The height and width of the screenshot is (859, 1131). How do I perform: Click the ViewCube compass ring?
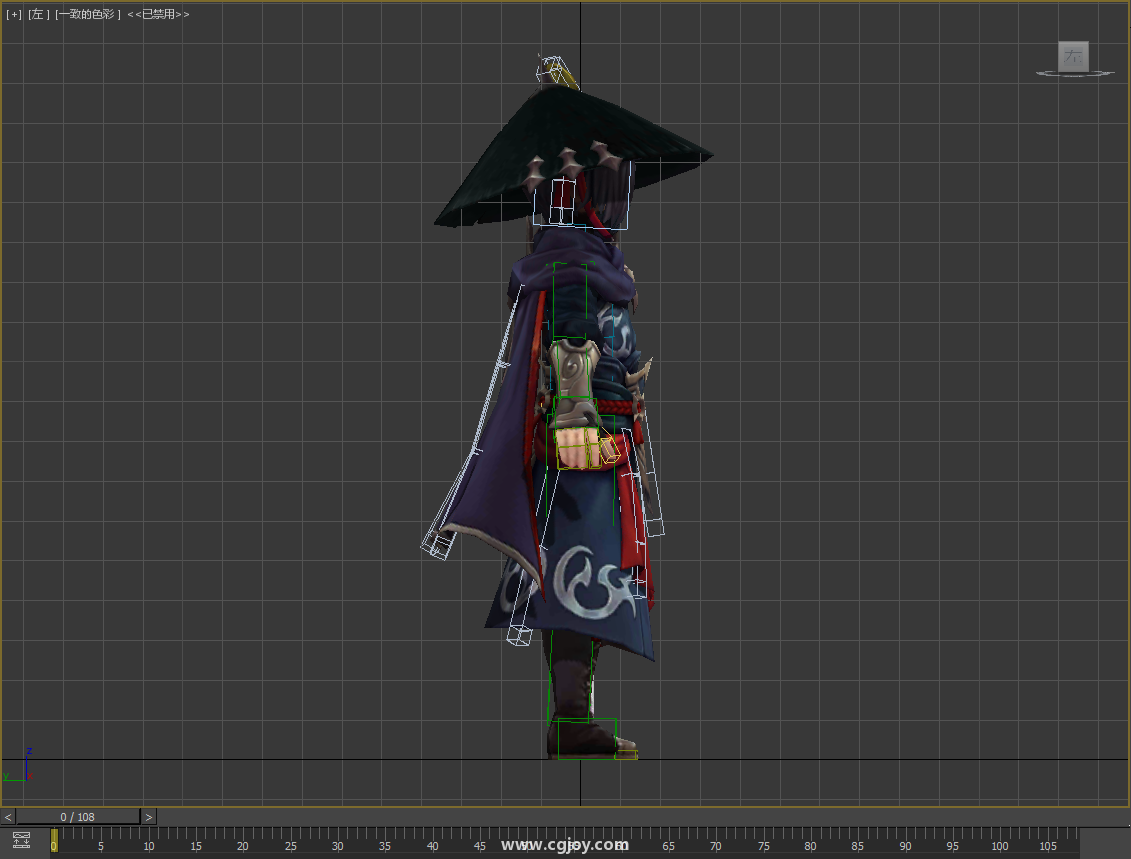click(1075, 74)
